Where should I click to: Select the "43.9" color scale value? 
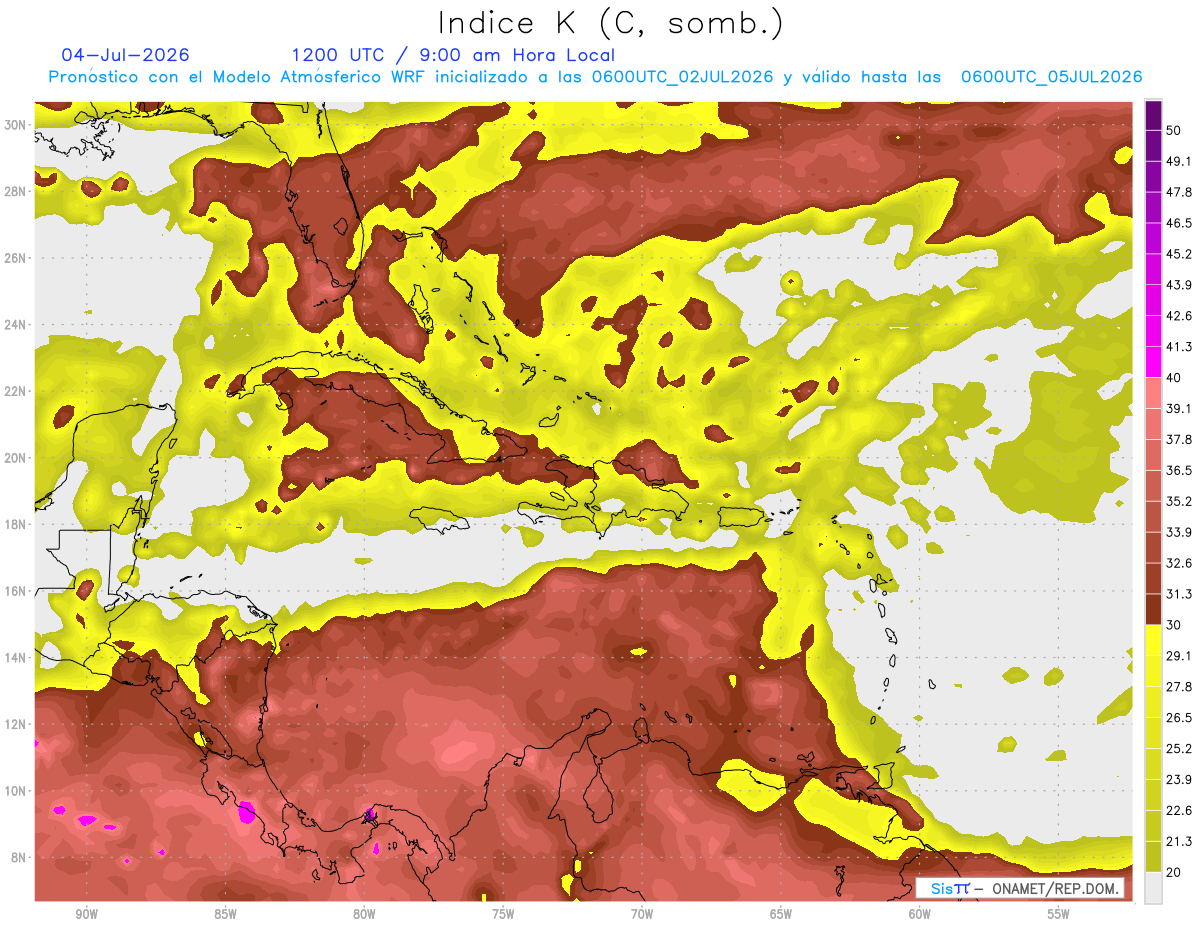[x=1178, y=285]
